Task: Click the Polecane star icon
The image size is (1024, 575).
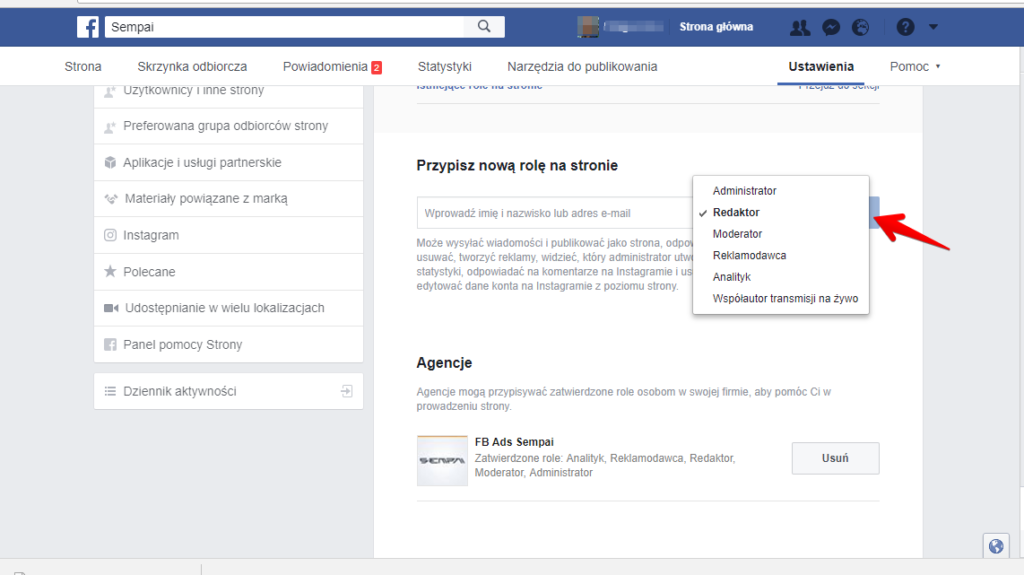Action: click(110, 271)
